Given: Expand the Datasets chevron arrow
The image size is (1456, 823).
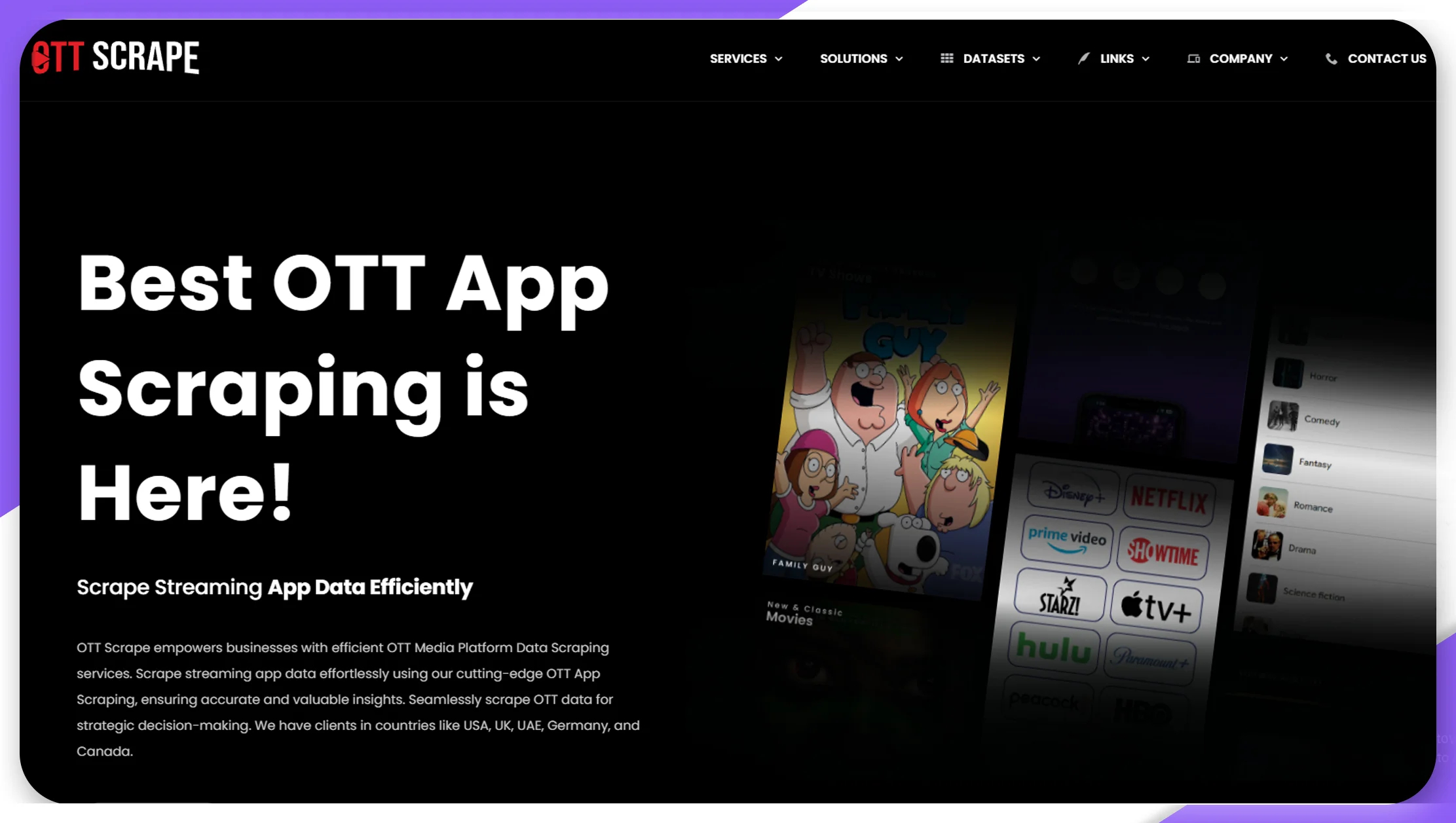Looking at the screenshot, I should (1036, 59).
